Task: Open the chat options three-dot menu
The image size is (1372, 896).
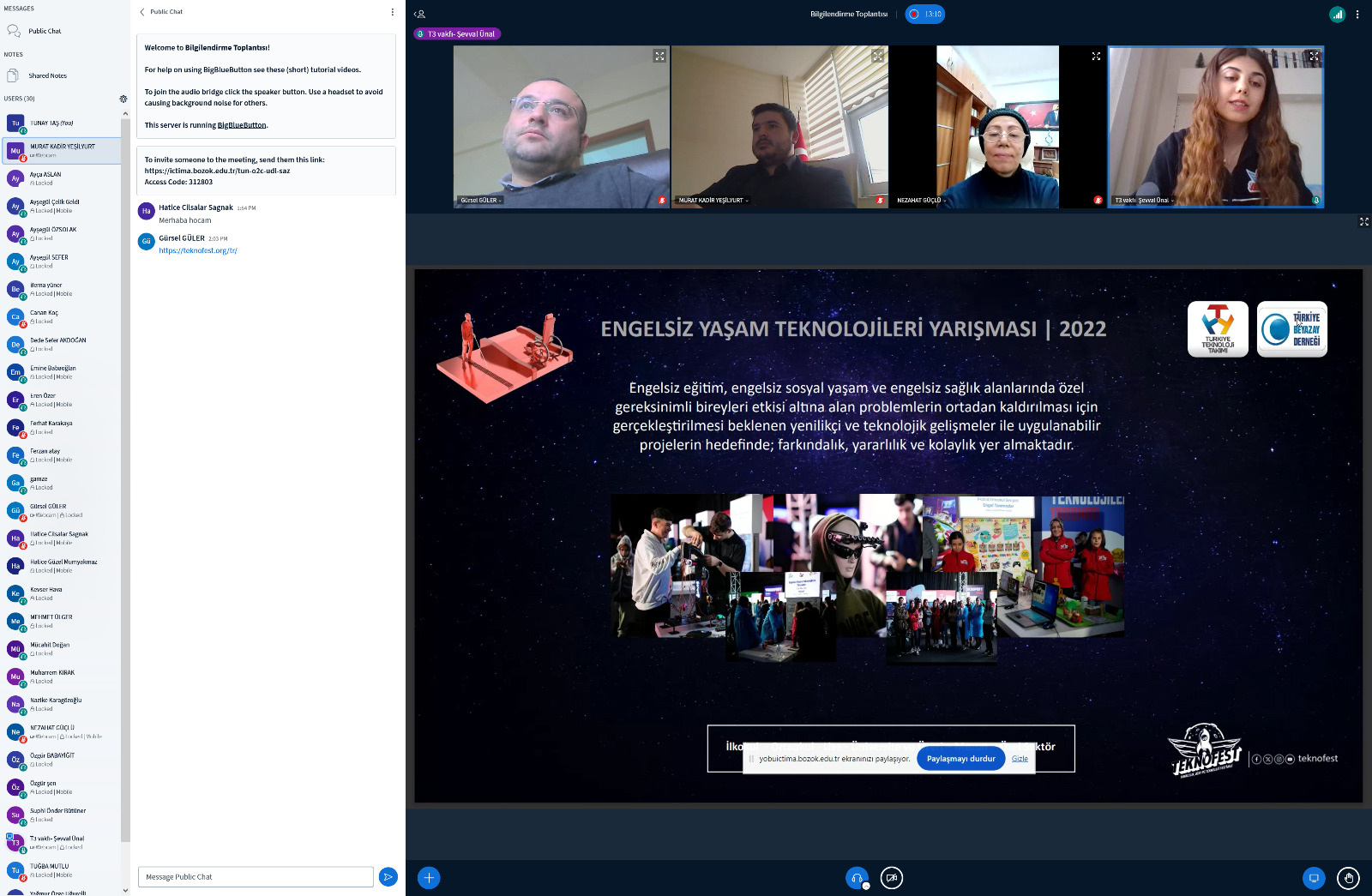Action: 393,12
